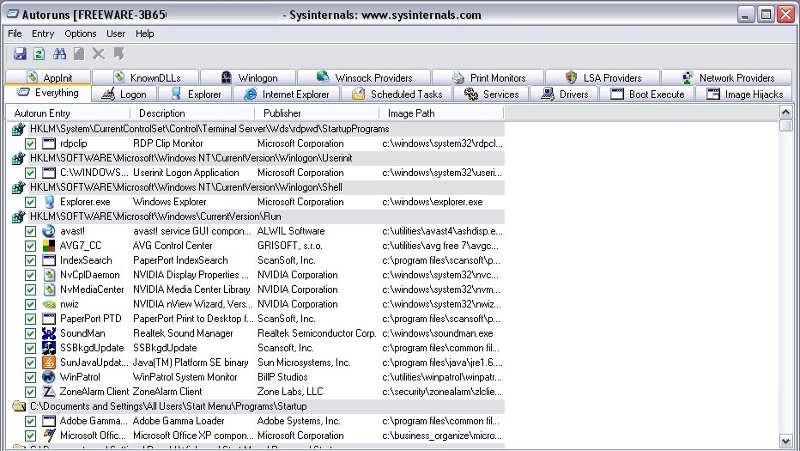Click the SoundMan entry icon
The image size is (800, 451).
[x=48, y=333]
